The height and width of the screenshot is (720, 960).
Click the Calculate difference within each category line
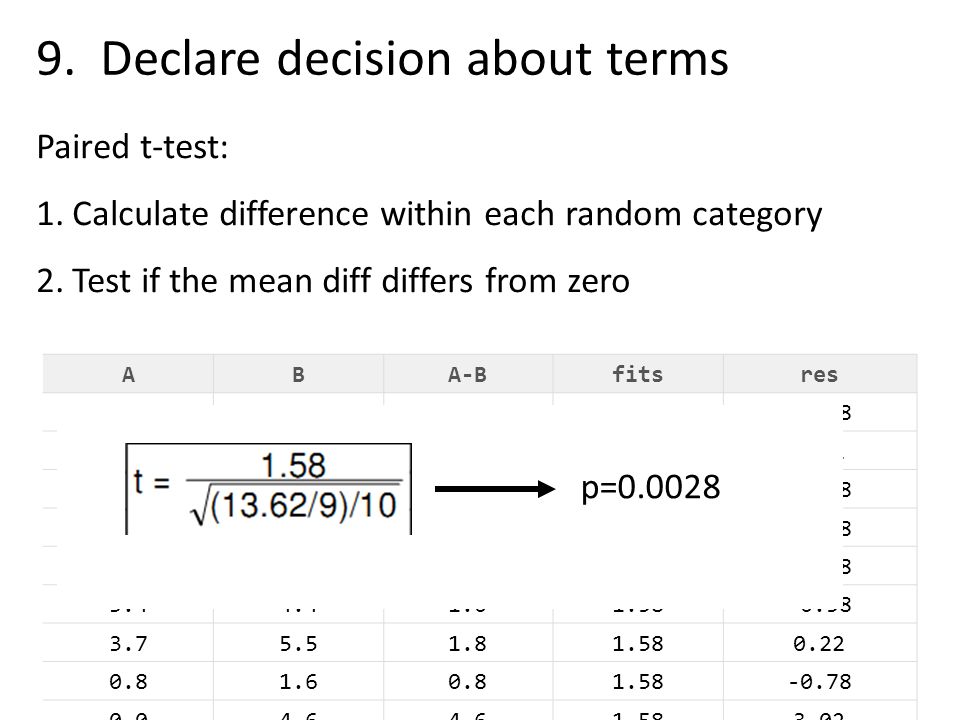click(x=429, y=215)
